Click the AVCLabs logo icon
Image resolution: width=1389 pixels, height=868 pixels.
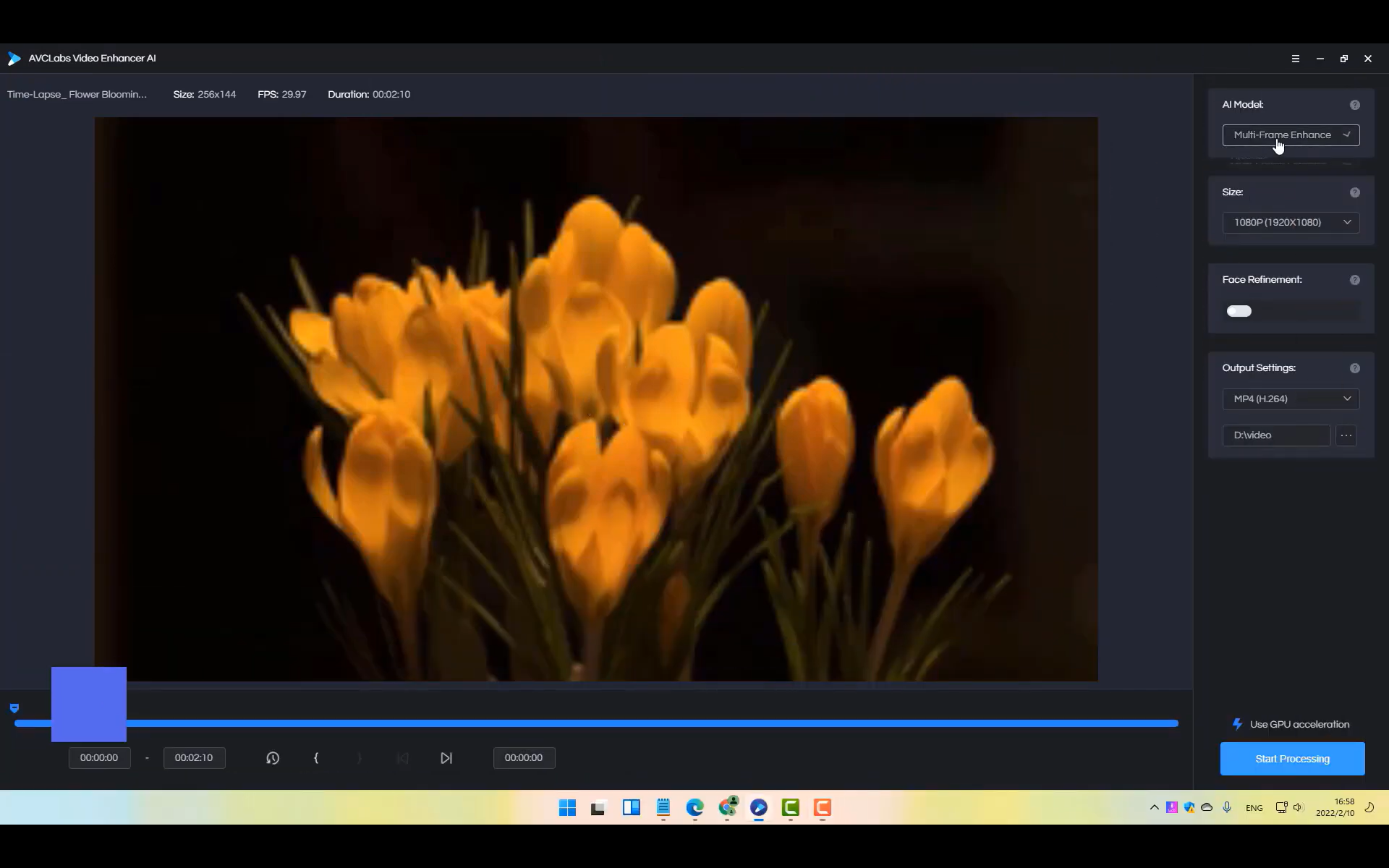coord(14,59)
